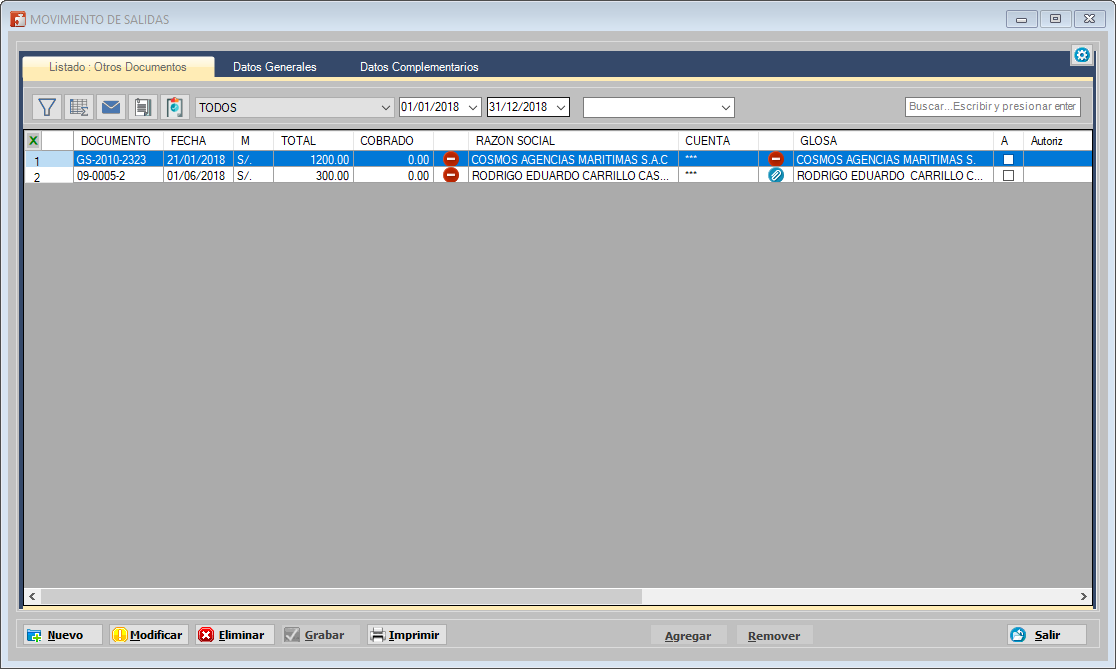1116x669 pixels.
Task: Select document GS-2010-2323 cell
Action: (x=118, y=159)
